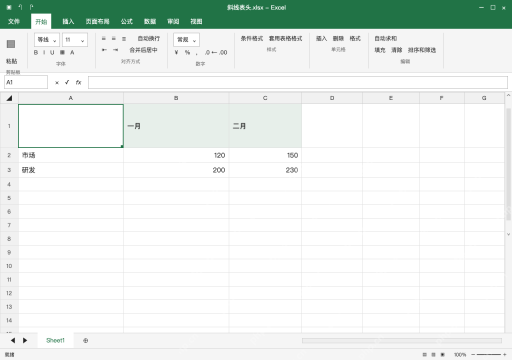This screenshot has height=360, width=512.
Task: Select cell B1 containing 一月
Action: click(176, 126)
